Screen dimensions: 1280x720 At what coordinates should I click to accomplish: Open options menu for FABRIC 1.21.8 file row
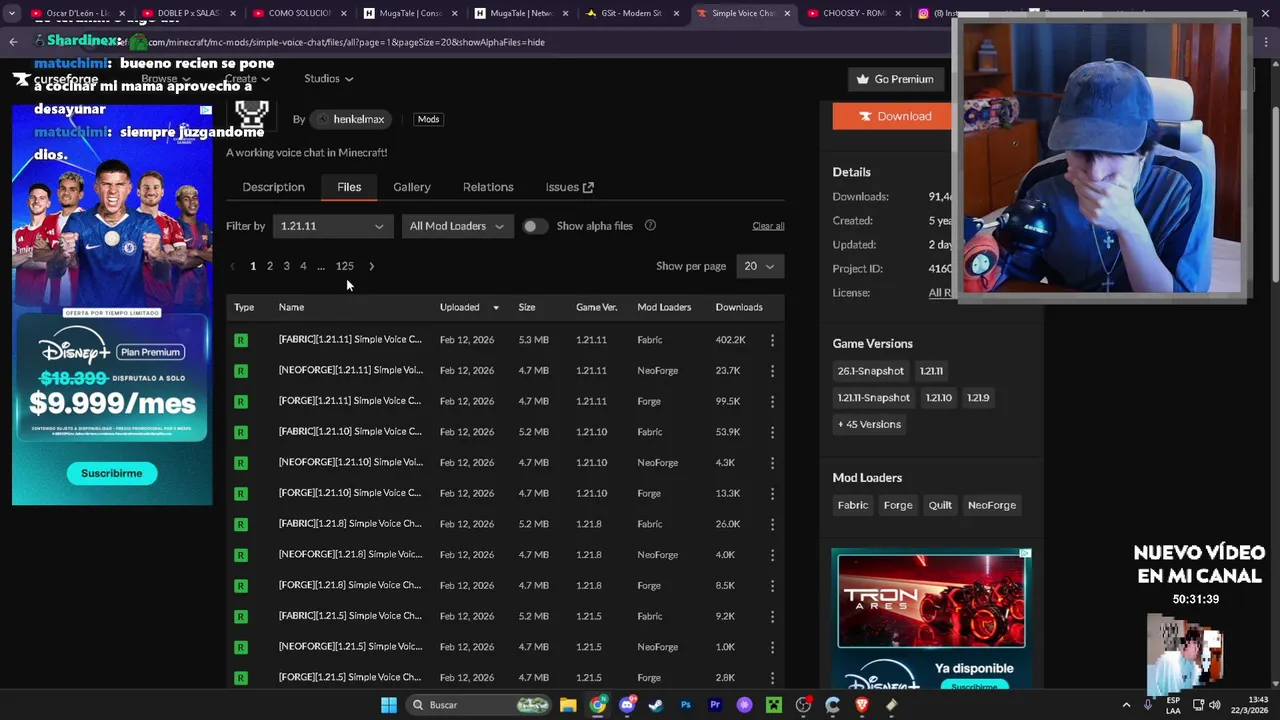772,524
